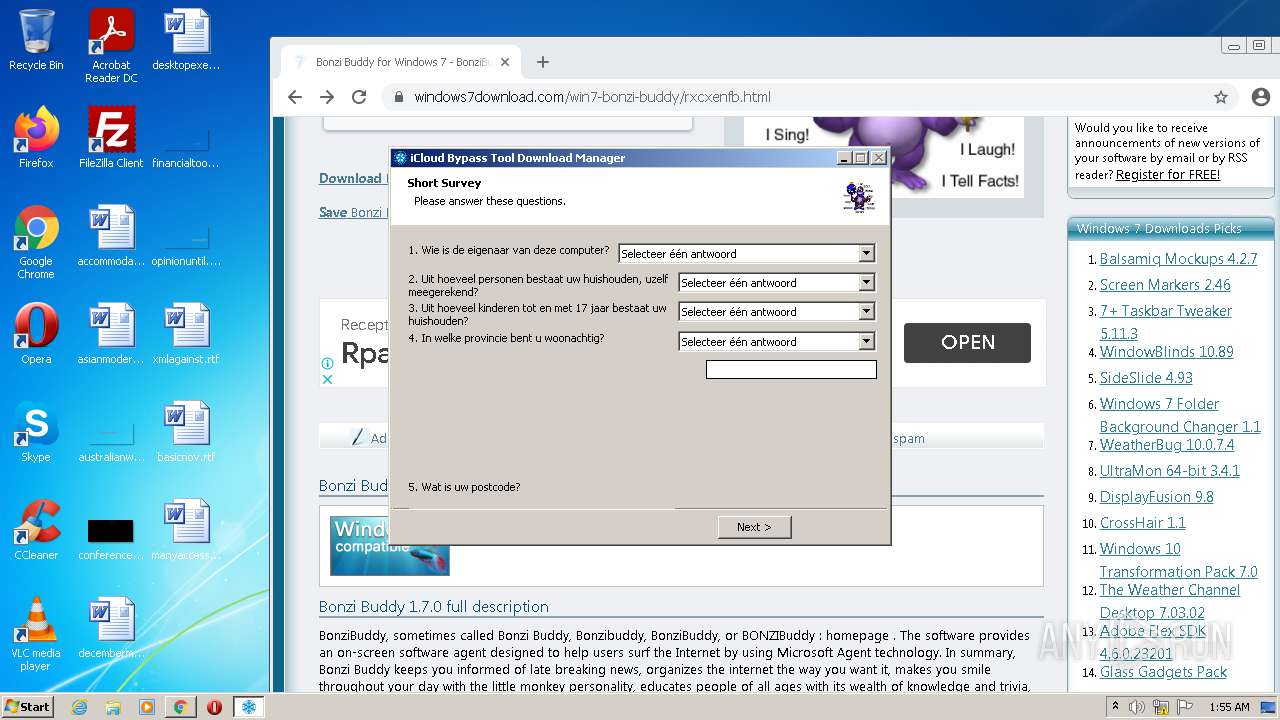Open Windows 10 Transformation Pack link

pos(1178,560)
